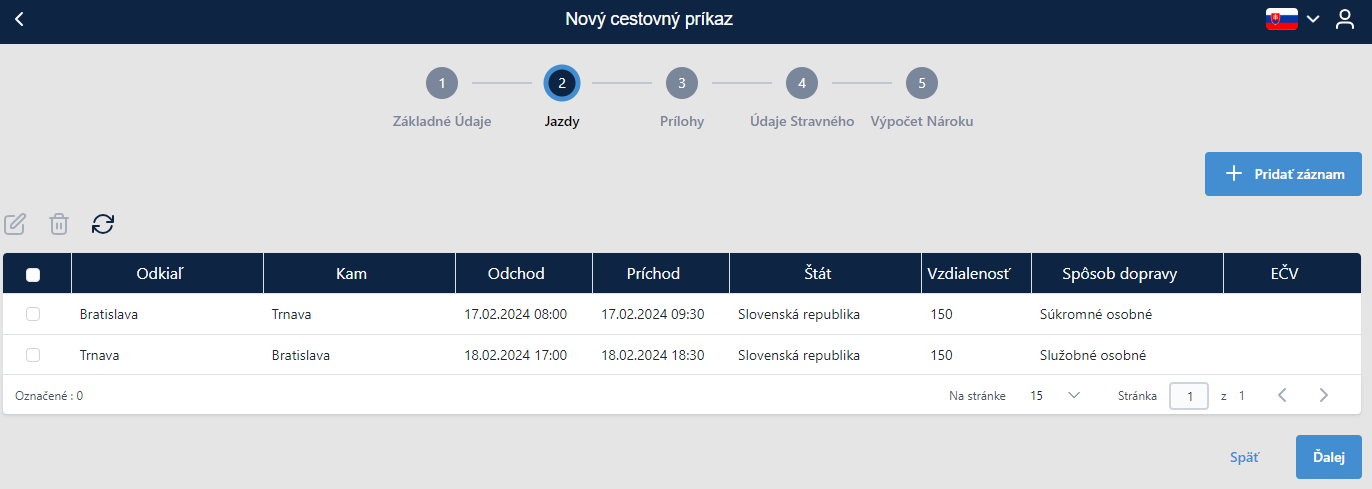Select step 3 Prílohy

click(682, 83)
